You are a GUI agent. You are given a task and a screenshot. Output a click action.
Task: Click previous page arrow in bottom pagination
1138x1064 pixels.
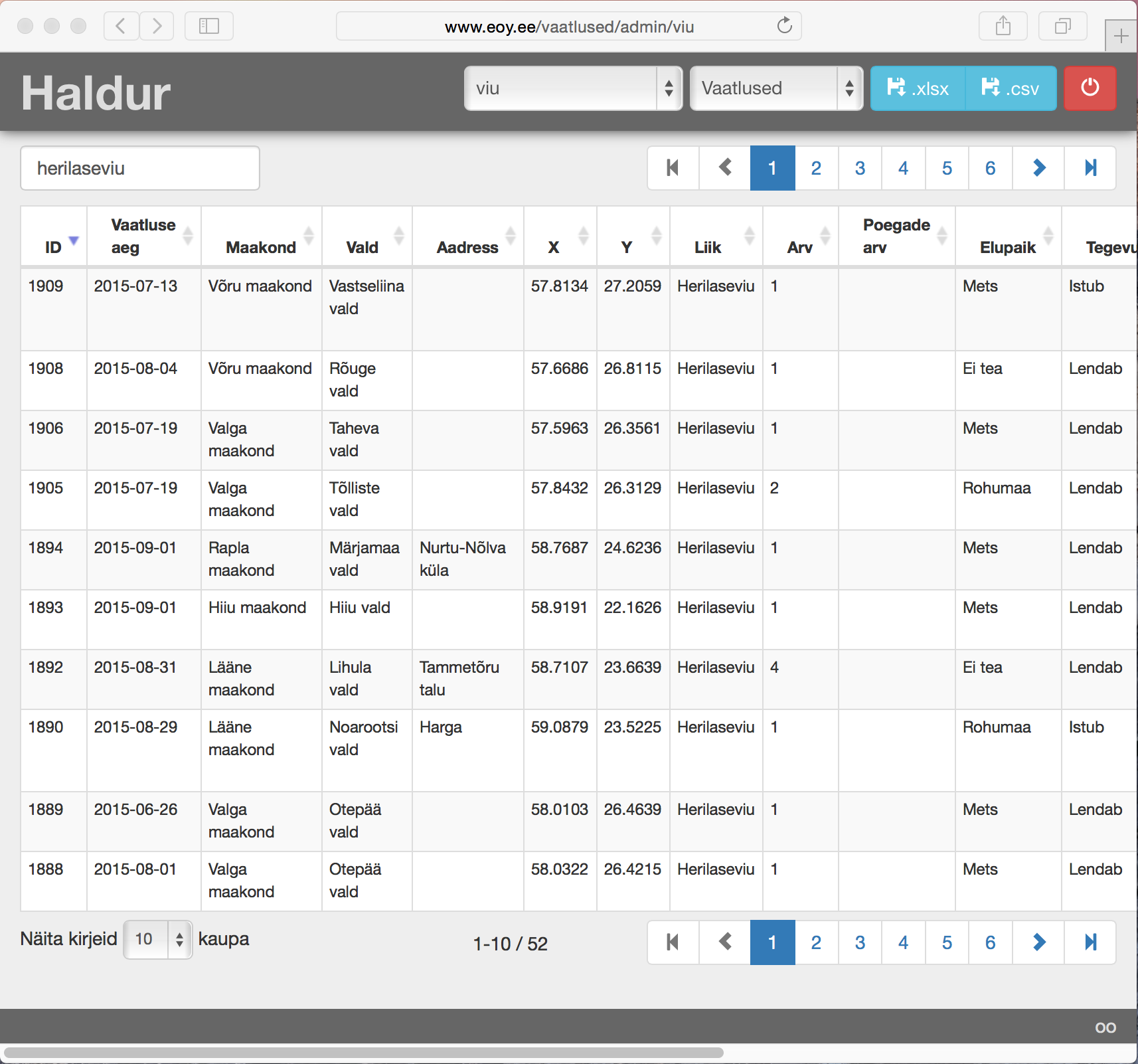pyautogui.click(x=724, y=942)
